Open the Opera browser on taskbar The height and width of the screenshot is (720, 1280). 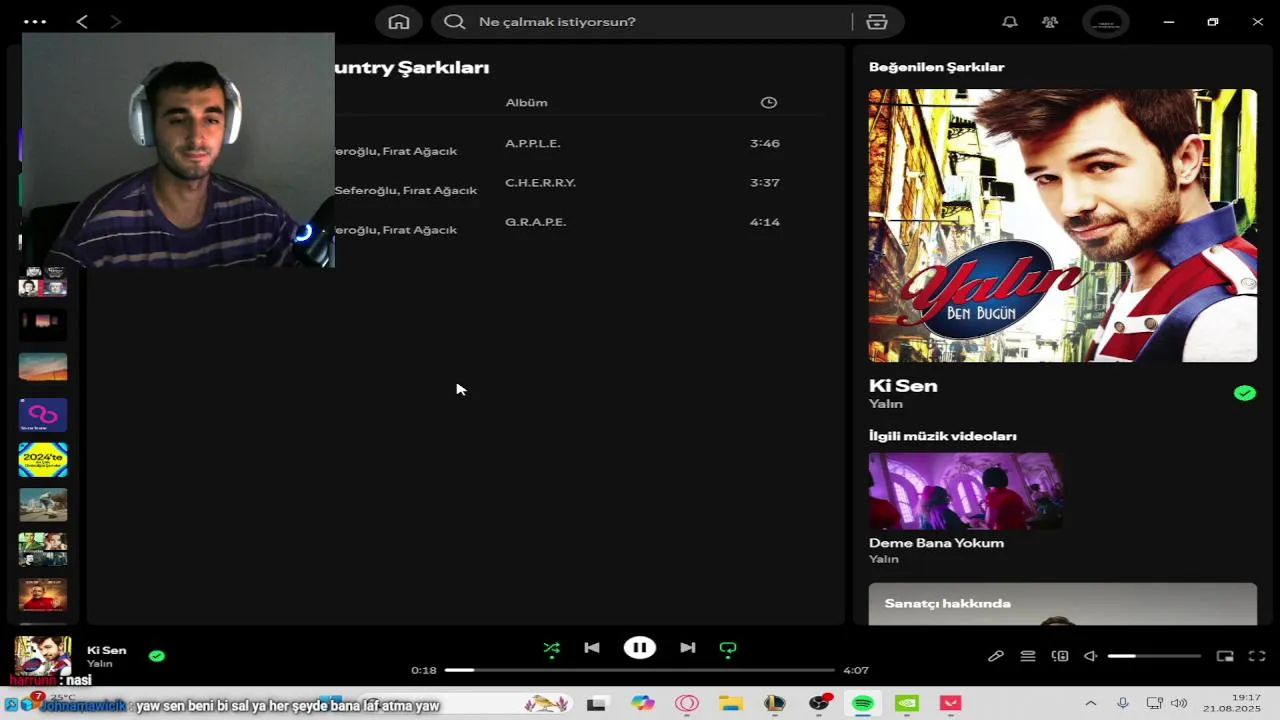point(687,704)
